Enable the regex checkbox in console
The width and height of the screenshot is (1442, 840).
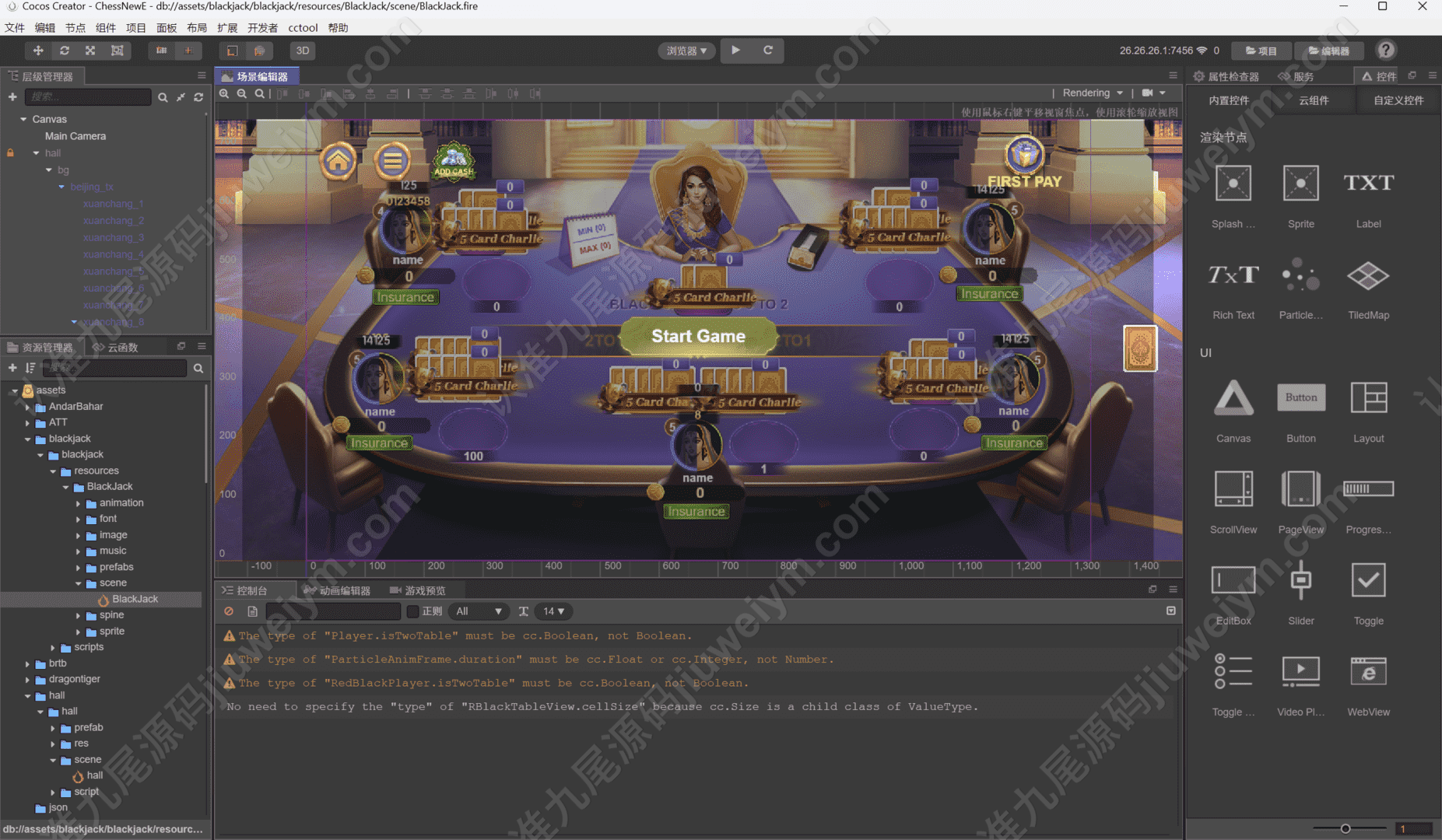413,611
